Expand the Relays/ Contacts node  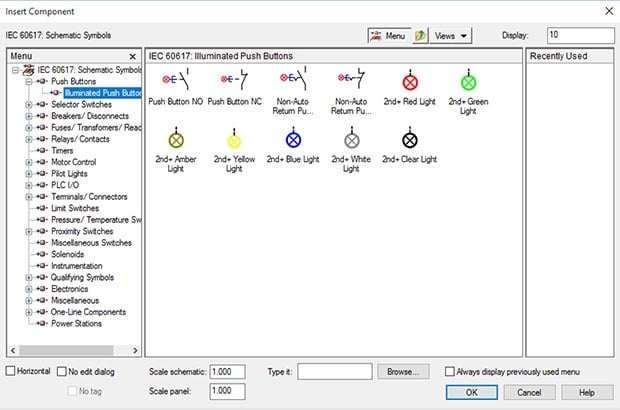(x=29, y=139)
